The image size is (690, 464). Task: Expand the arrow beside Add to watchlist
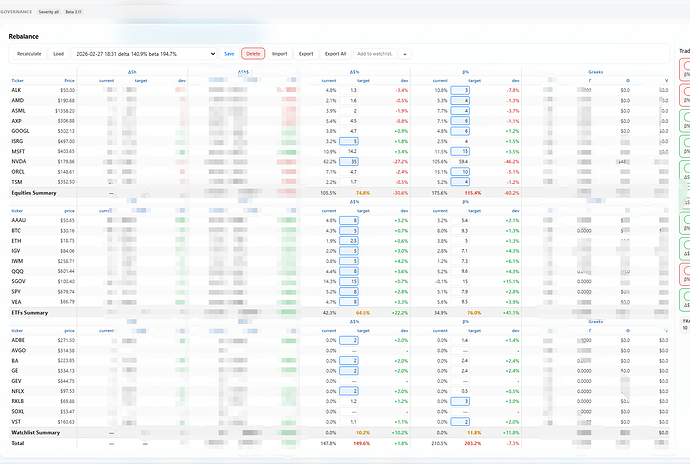[x=405, y=53]
